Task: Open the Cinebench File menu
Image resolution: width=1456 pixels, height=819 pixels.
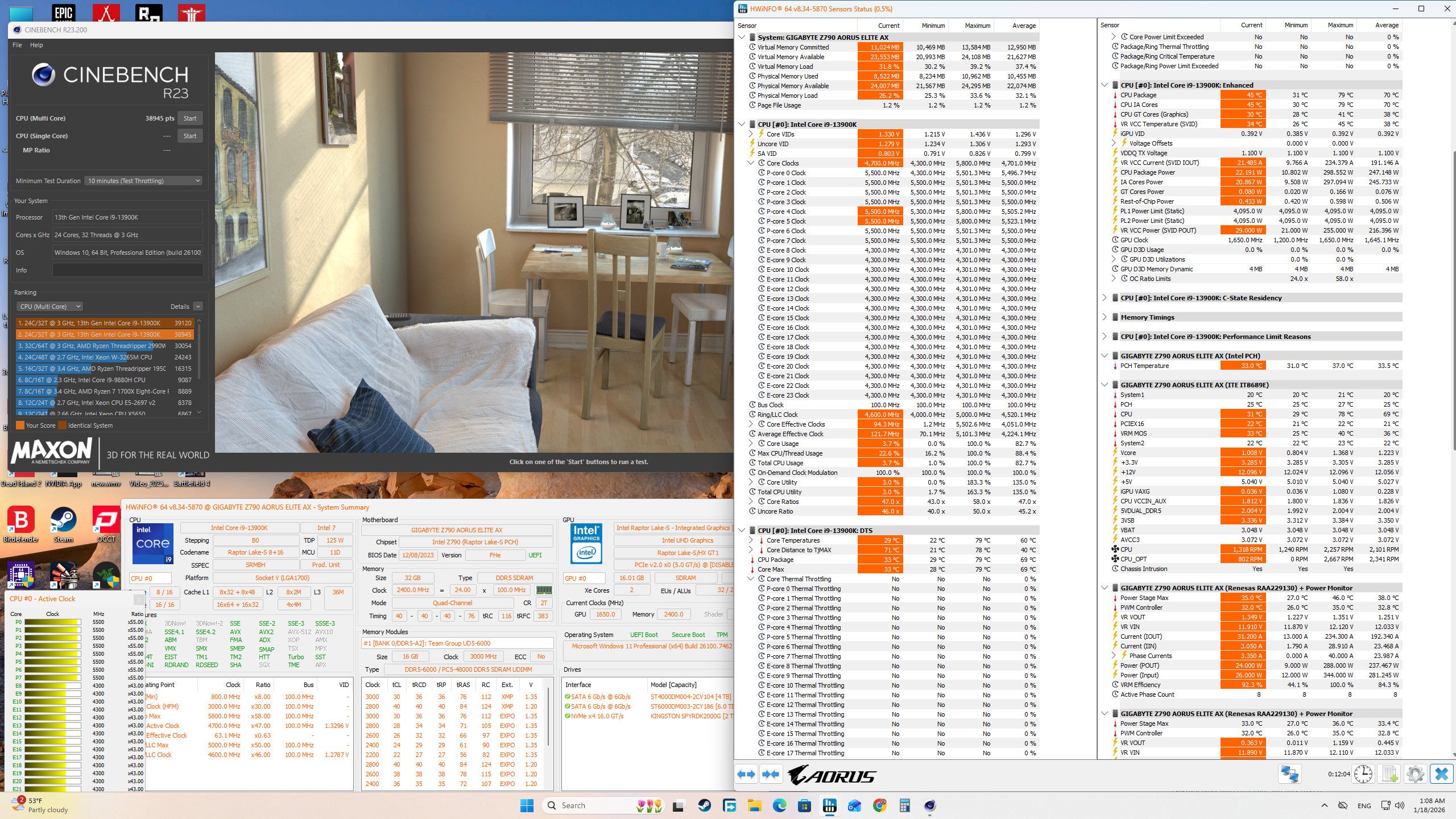Action: [17, 45]
